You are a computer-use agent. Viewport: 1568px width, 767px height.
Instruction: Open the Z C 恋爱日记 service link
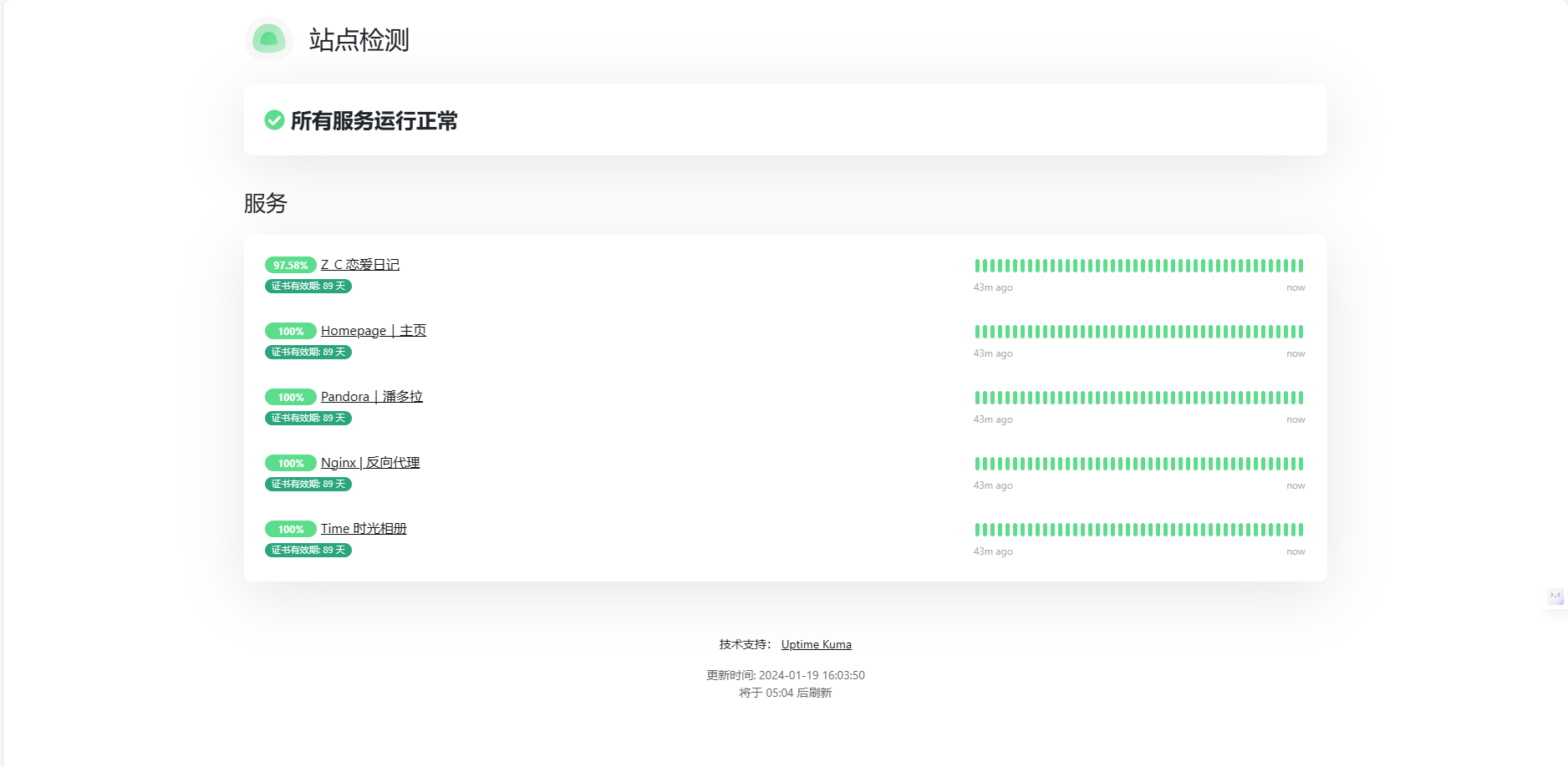coord(360,264)
